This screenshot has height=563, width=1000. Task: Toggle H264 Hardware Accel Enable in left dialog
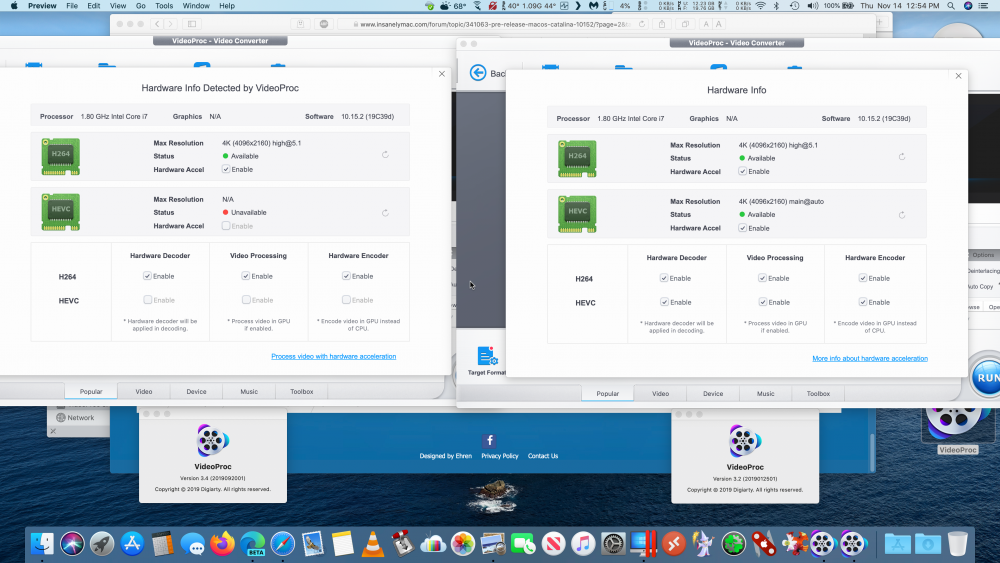point(226,169)
